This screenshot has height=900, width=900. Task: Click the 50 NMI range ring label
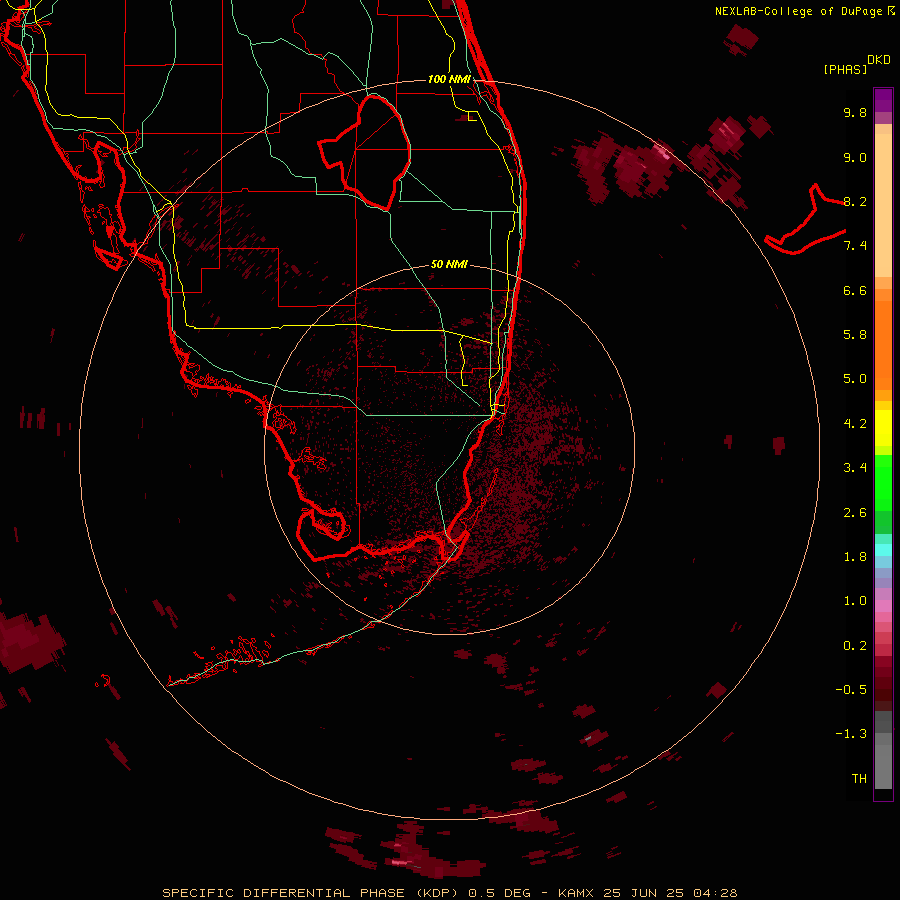click(x=449, y=264)
